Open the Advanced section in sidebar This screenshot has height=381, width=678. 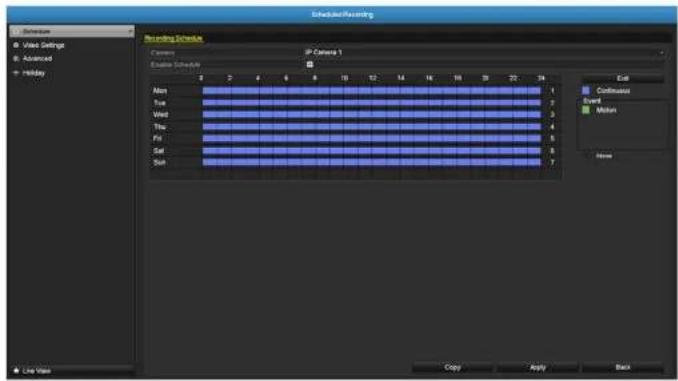pos(37,58)
